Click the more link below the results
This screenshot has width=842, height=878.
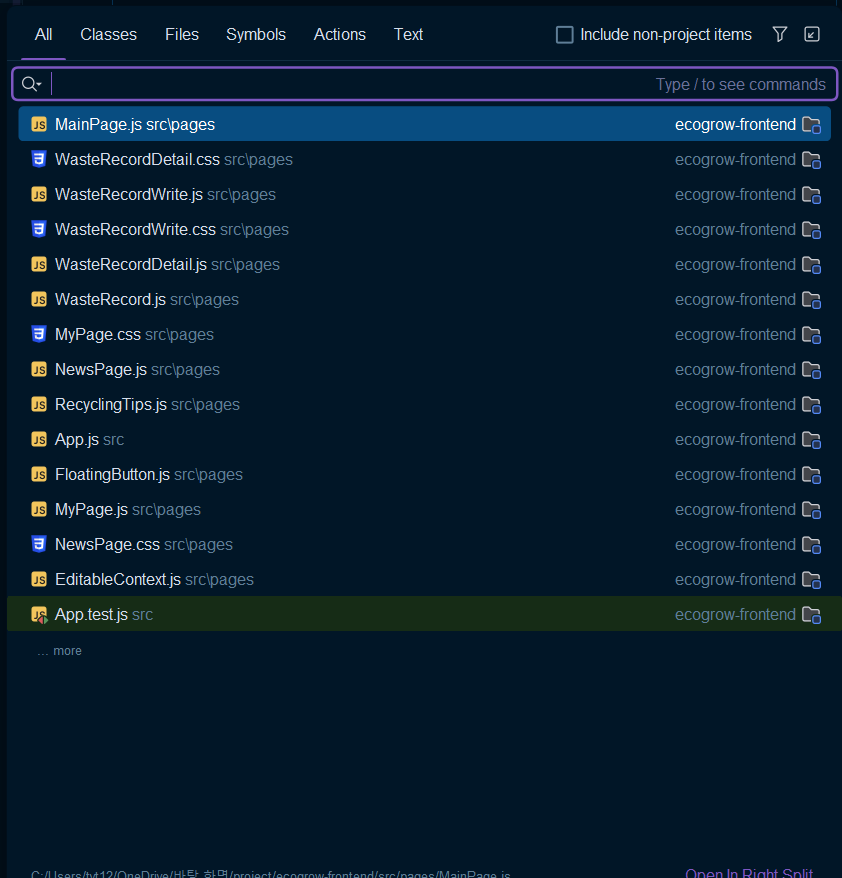[59, 650]
